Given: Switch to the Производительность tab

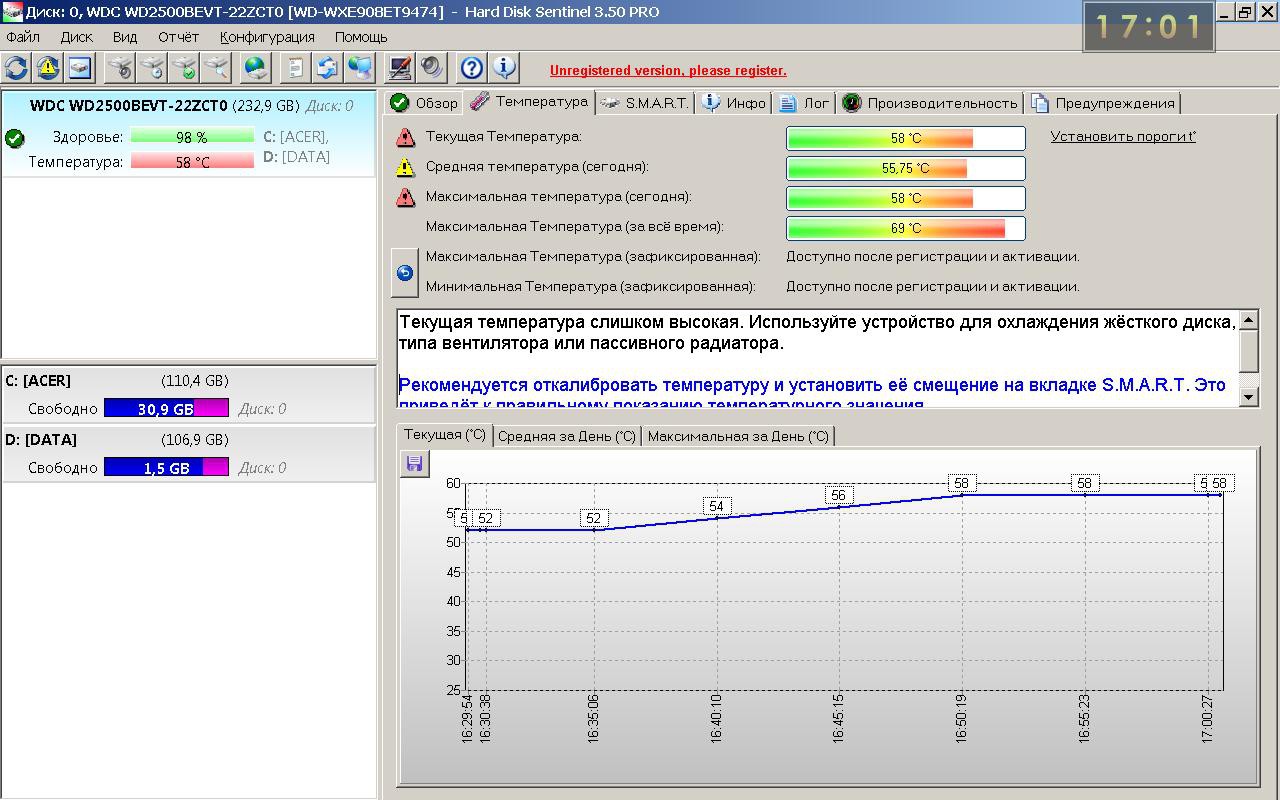Looking at the screenshot, I should pos(930,103).
